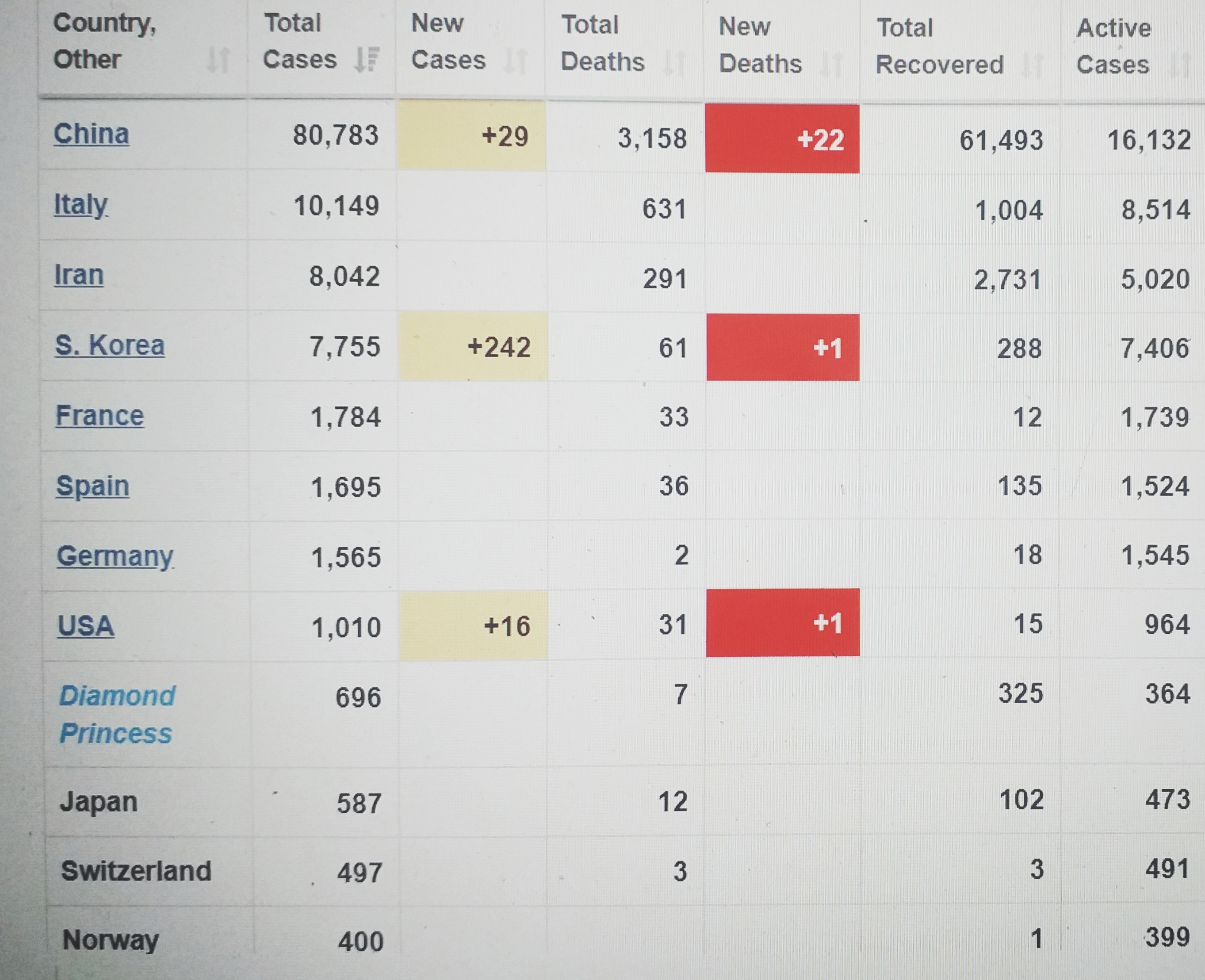Open the Spain country link
Viewport: 1205px width, 980px height.
tap(92, 486)
